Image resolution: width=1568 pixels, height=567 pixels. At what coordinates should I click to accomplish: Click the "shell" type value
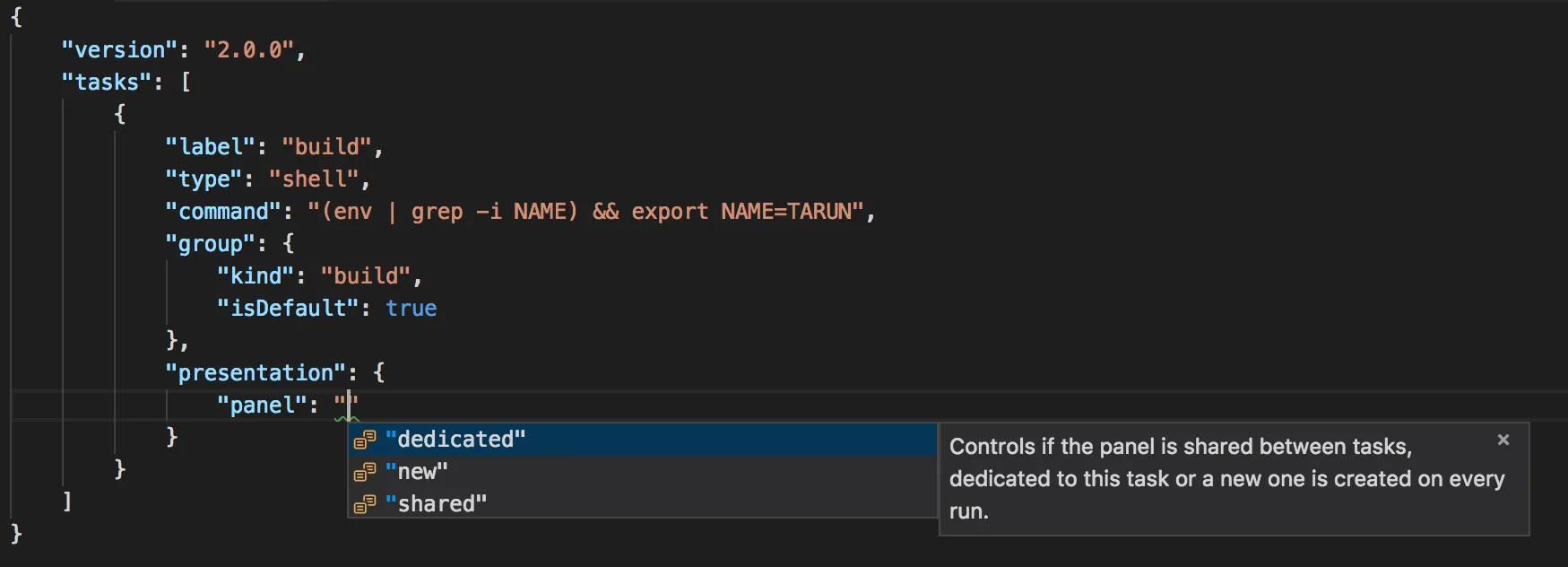coord(315,179)
